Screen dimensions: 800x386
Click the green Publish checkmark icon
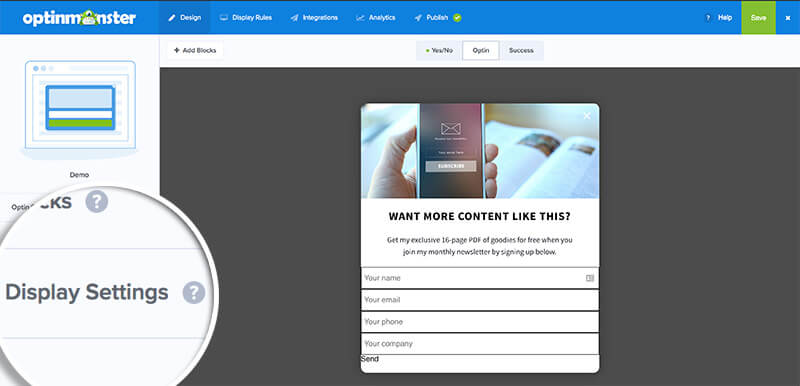457,17
